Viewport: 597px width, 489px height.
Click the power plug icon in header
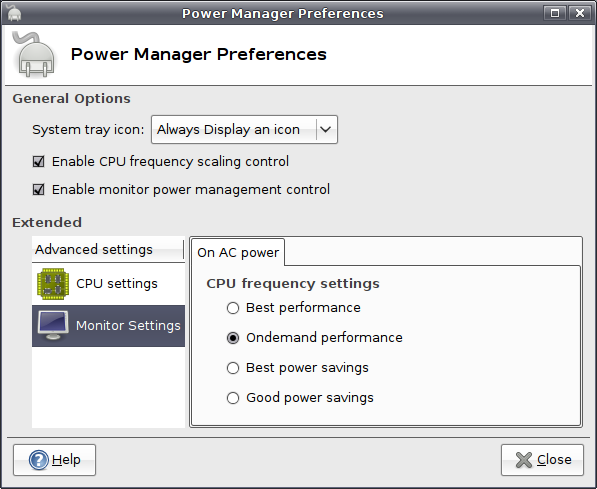(x=34, y=54)
